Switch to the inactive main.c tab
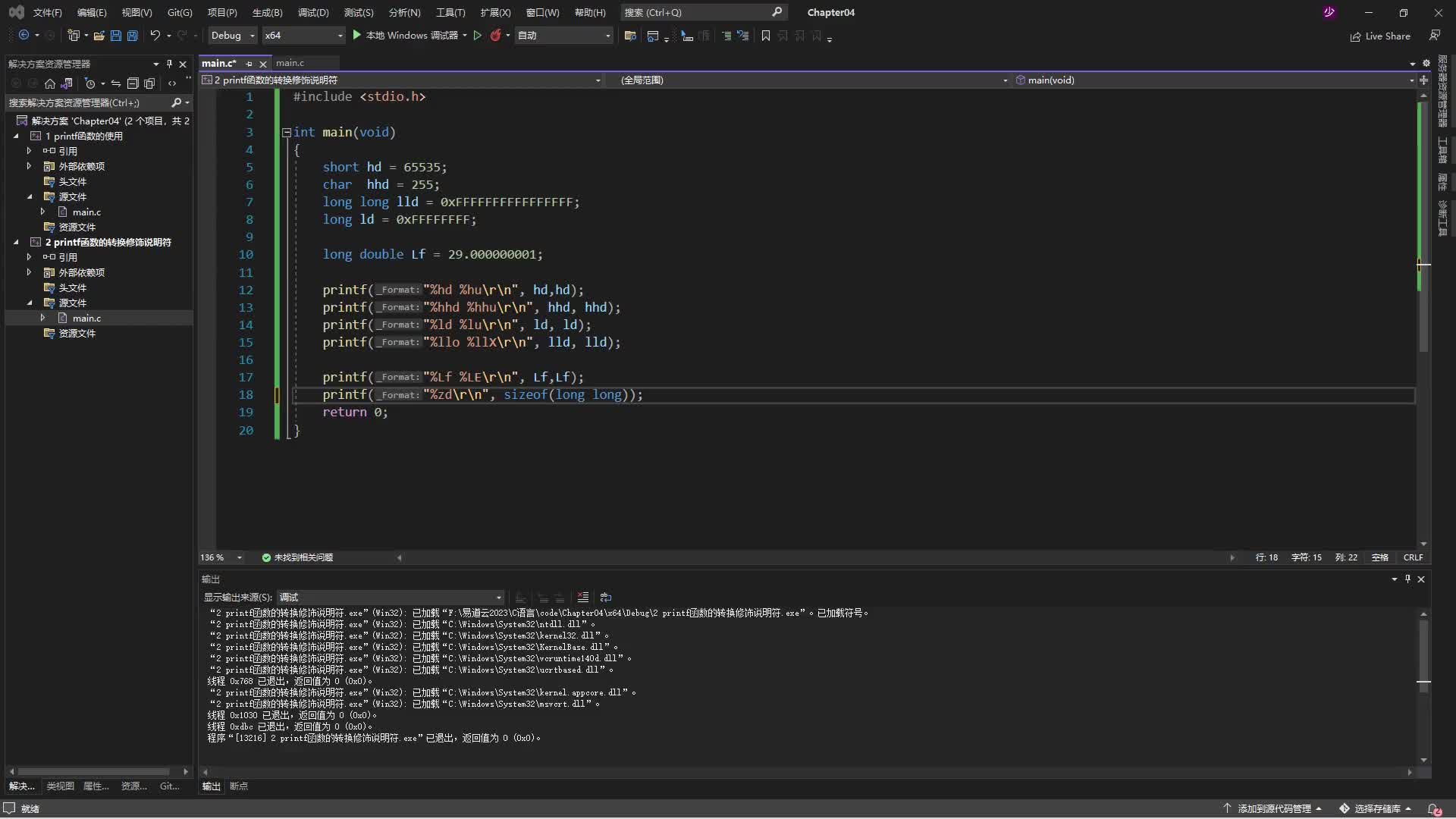 [x=290, y=63]
